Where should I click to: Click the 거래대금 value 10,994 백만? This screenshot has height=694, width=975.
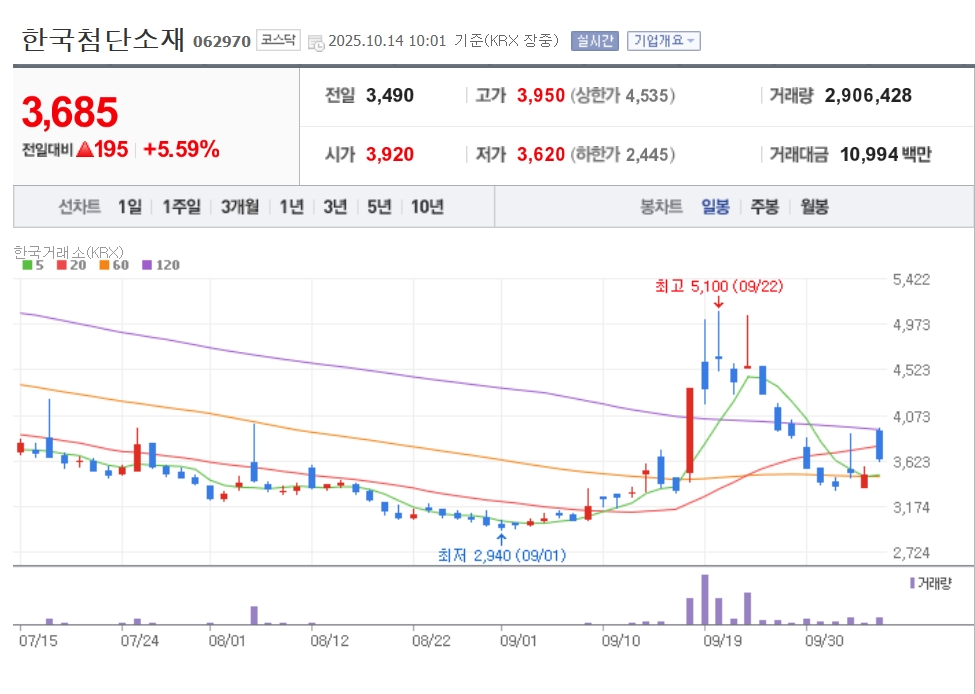tap(885, 154)
